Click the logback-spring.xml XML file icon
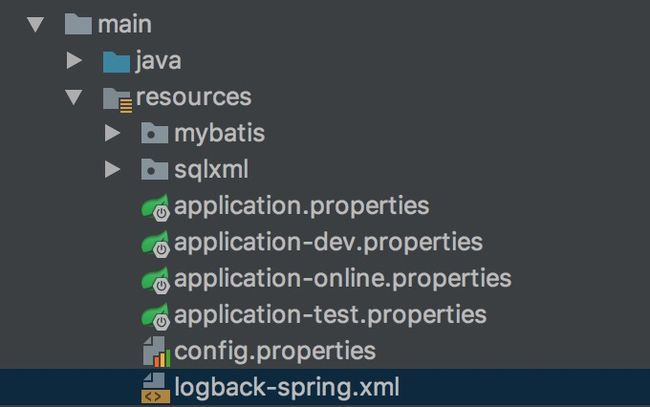The width and height of the screenshot is (650, 407). (x=155, y=388)
